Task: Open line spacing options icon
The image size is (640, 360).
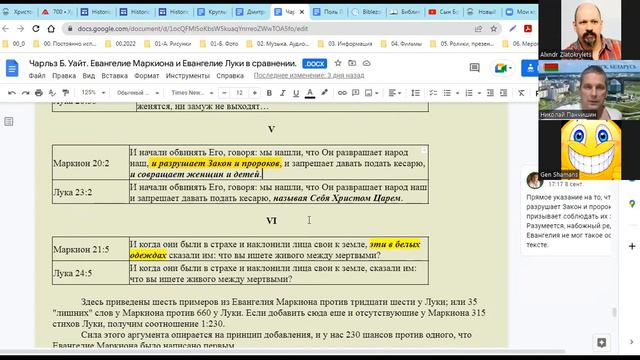Action: (416, 93)
